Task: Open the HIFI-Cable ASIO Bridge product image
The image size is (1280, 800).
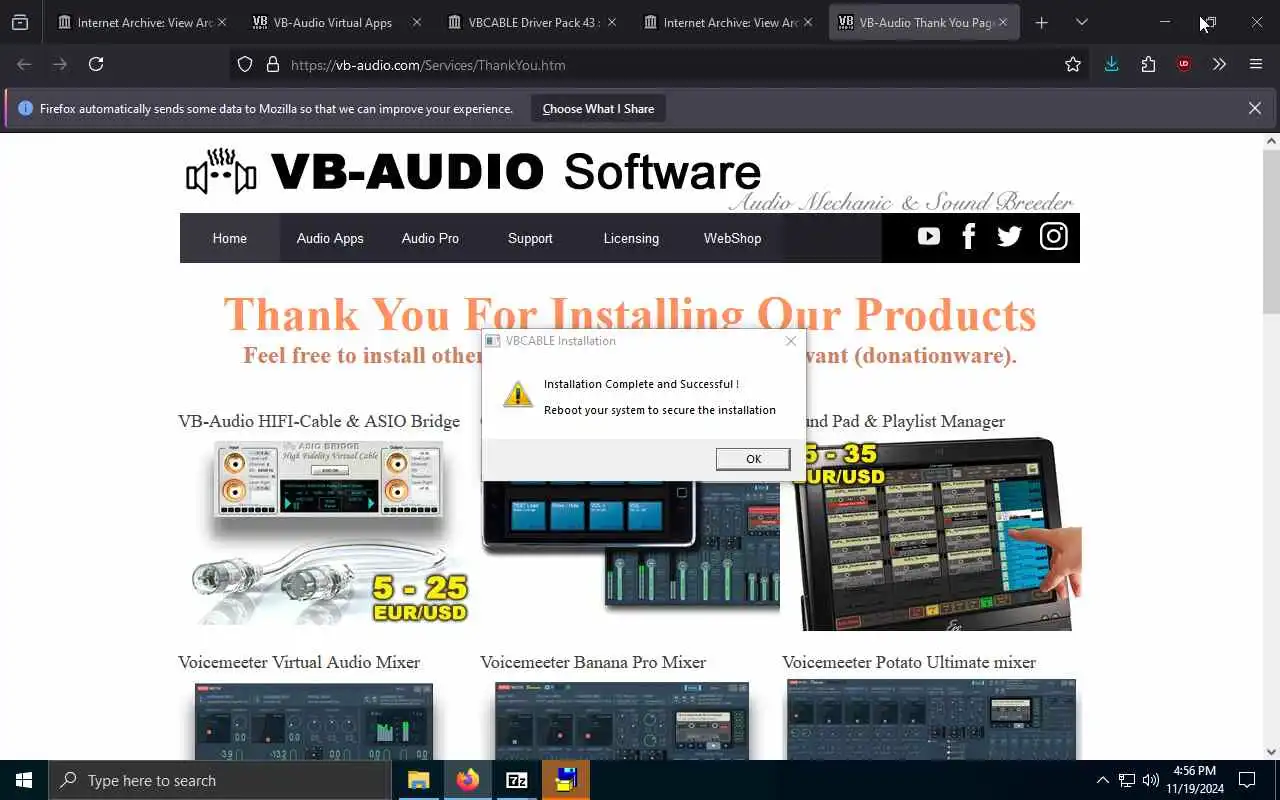Action: pyautogui.click(x=330, y=533)
